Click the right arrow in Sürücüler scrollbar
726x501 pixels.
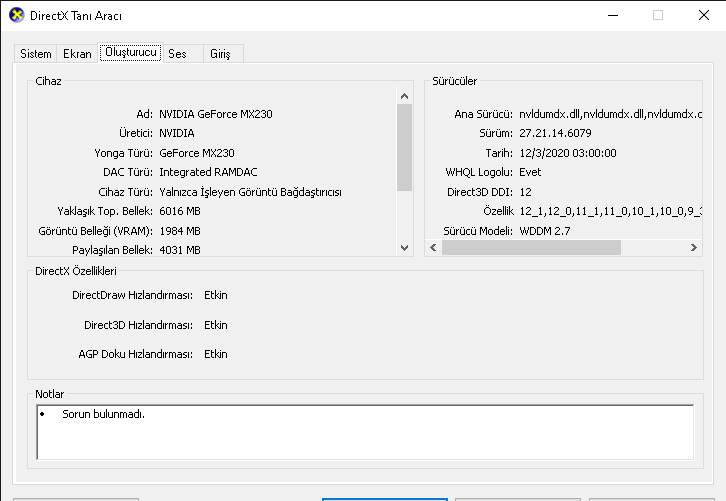click(694, 247)
